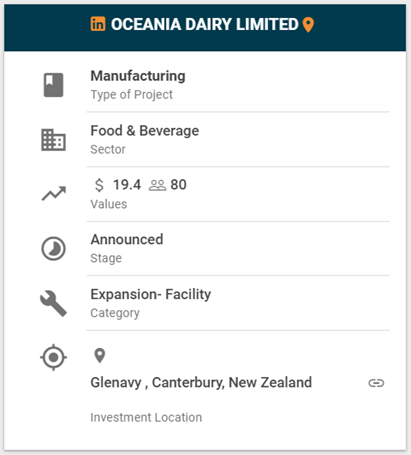Click the 19.4 investment value
This screenshot has height=455, width=411.
click(127, 185)
